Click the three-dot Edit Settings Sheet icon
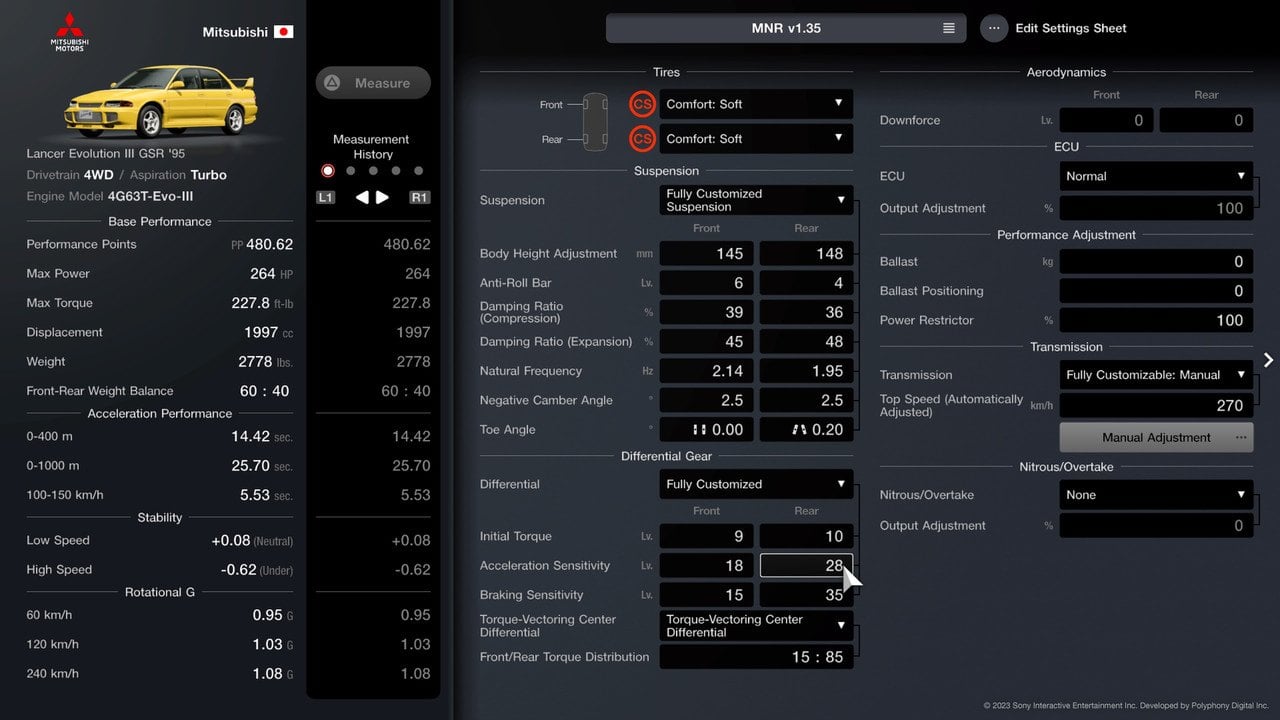1280x720 pixels. (993, 28)
